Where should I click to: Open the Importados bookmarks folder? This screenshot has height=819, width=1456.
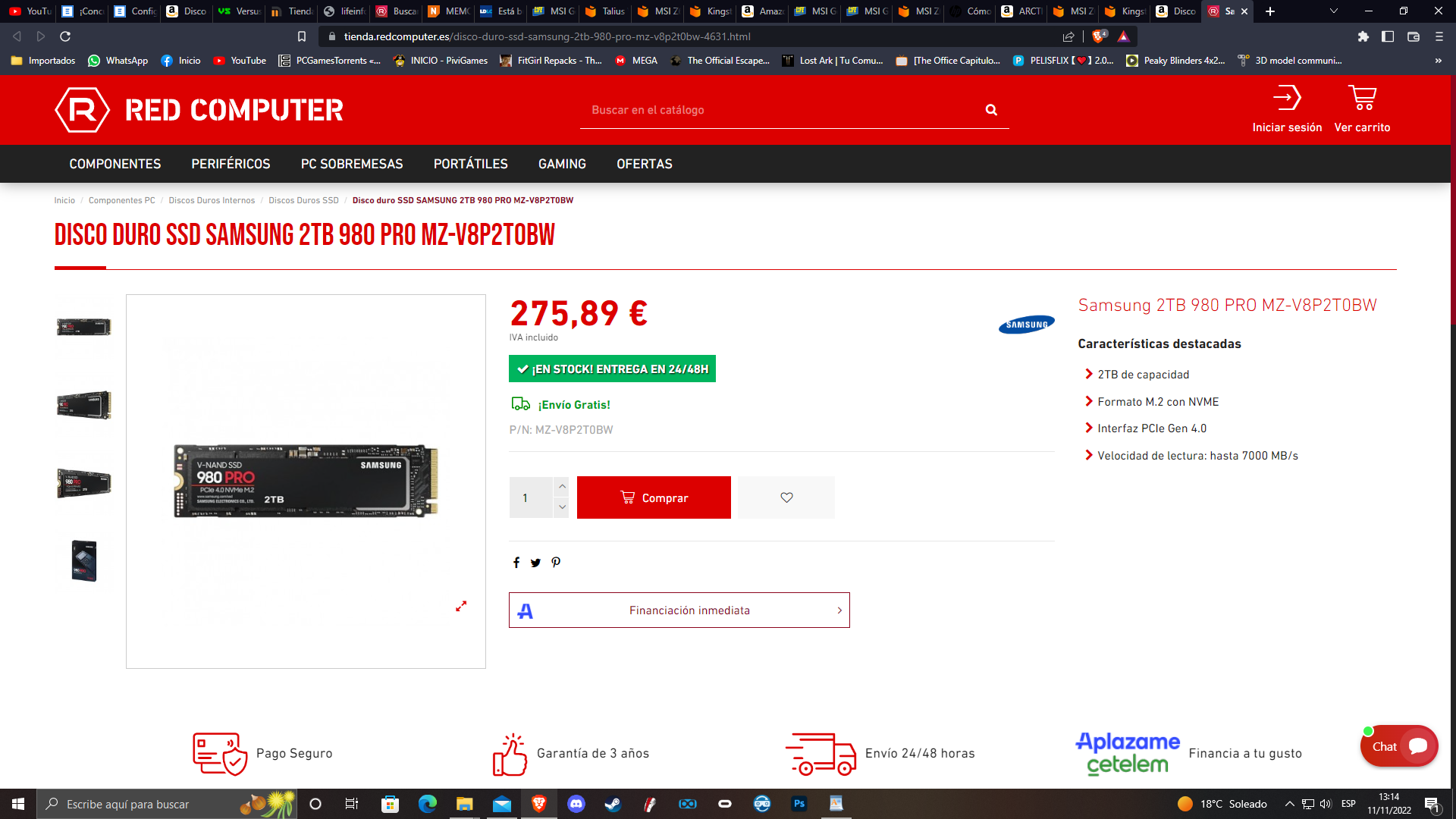[x=43, y=61]
